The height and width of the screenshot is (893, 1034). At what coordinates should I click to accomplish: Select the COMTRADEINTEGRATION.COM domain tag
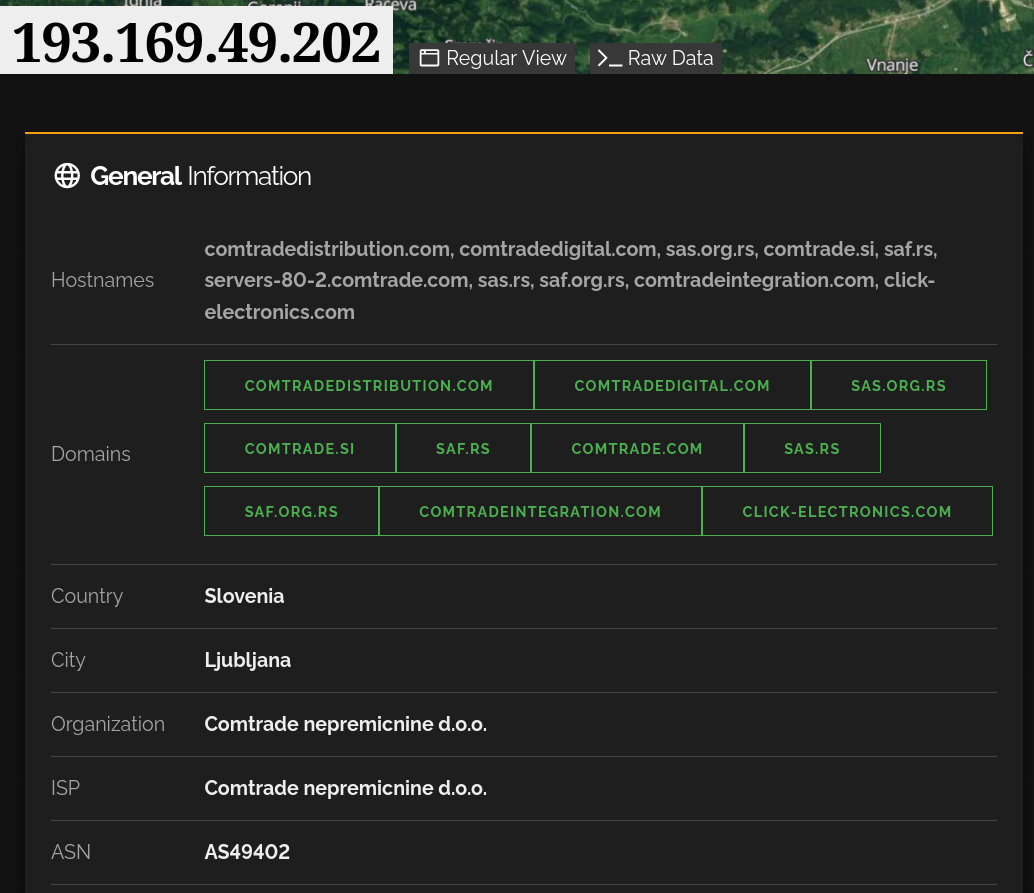click(540, 511)
